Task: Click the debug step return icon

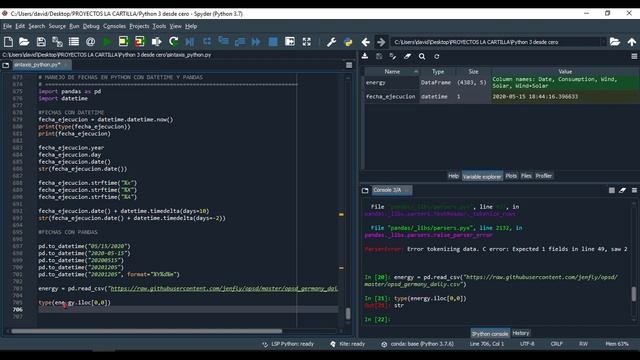Action: tap(240, 42)
